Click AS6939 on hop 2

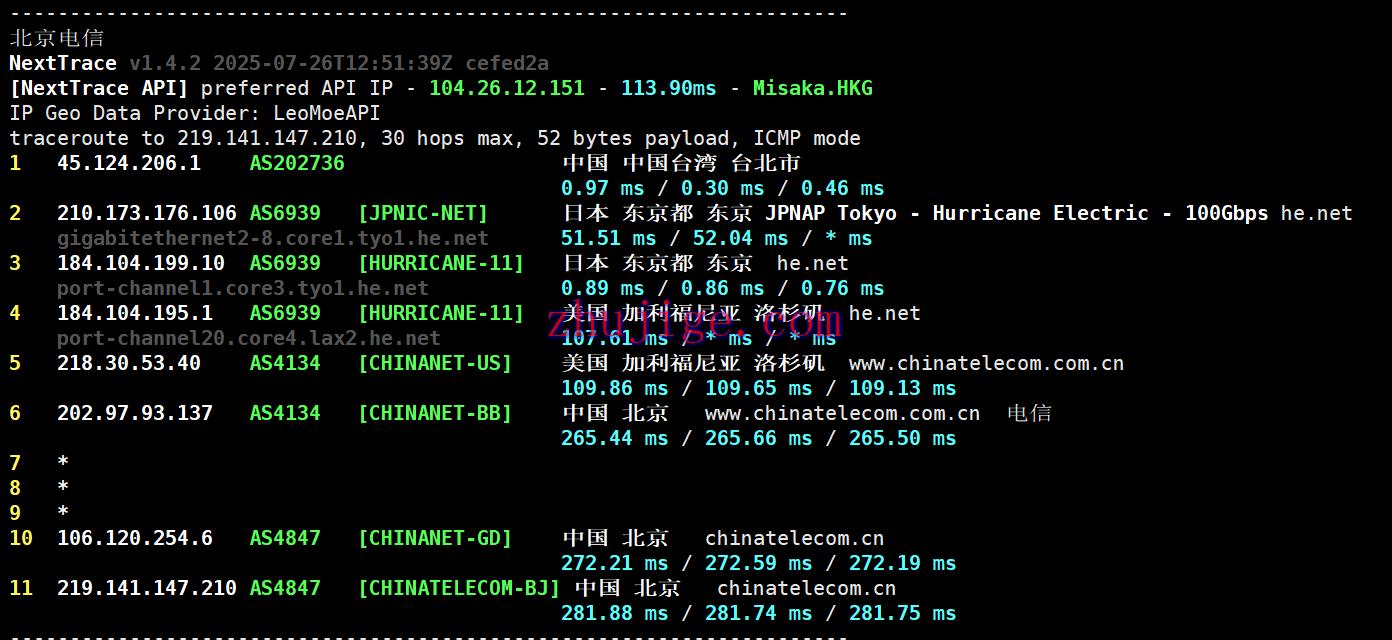click(284, 212)
